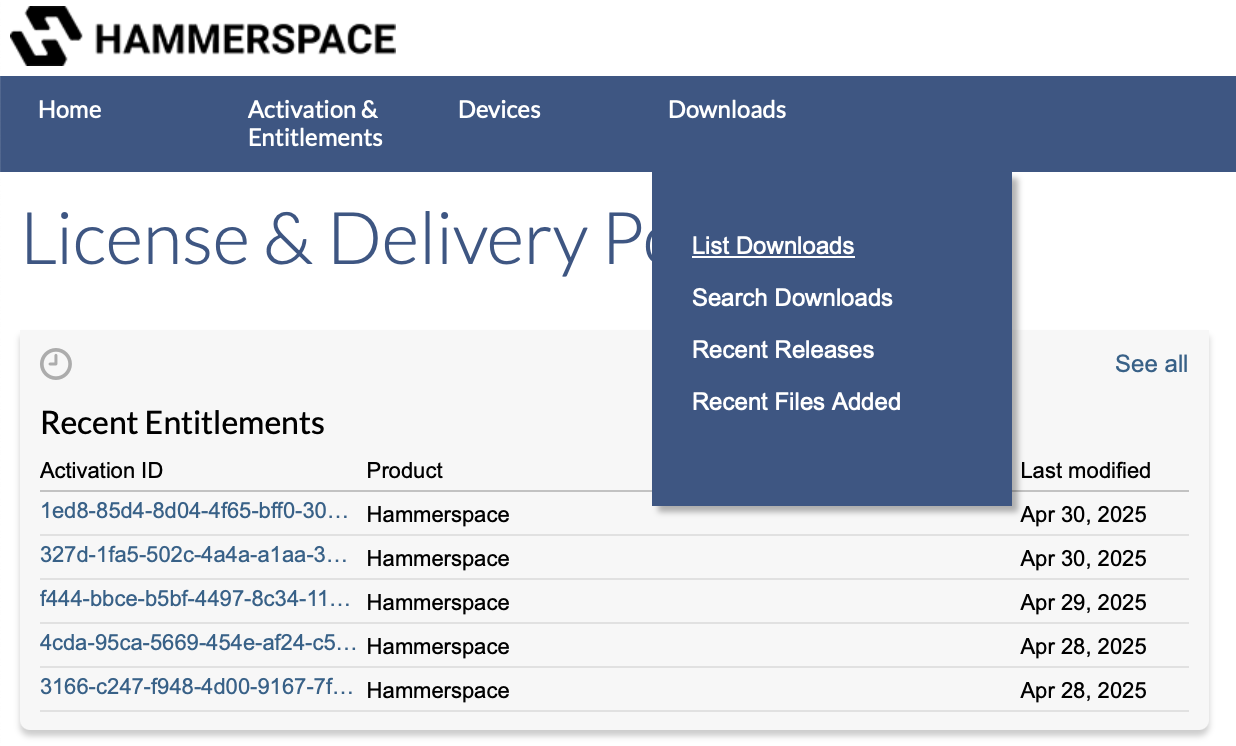Select List Downloads from the dropdown
The image size is (1236, 746).
point(773,246)
